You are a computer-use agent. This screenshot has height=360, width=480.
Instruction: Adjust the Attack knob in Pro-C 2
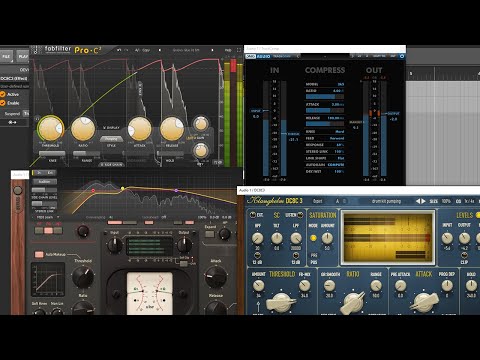140,129
